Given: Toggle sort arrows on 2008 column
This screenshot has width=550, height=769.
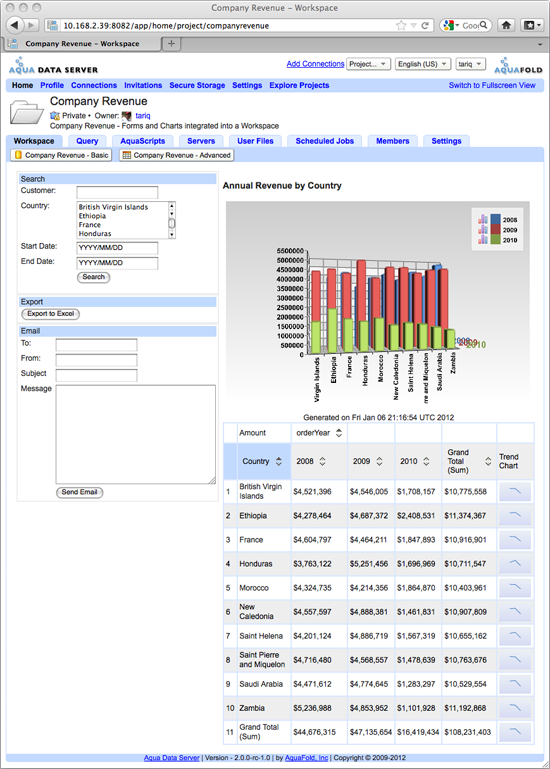Looking at the screenshot, I should [322, 461].
